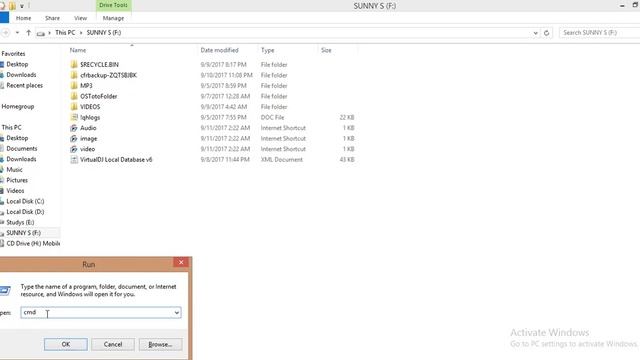Screen dimensions: 640x360
Task: Select CD Drive (H:) in sidebar
Action: [33, 244]
